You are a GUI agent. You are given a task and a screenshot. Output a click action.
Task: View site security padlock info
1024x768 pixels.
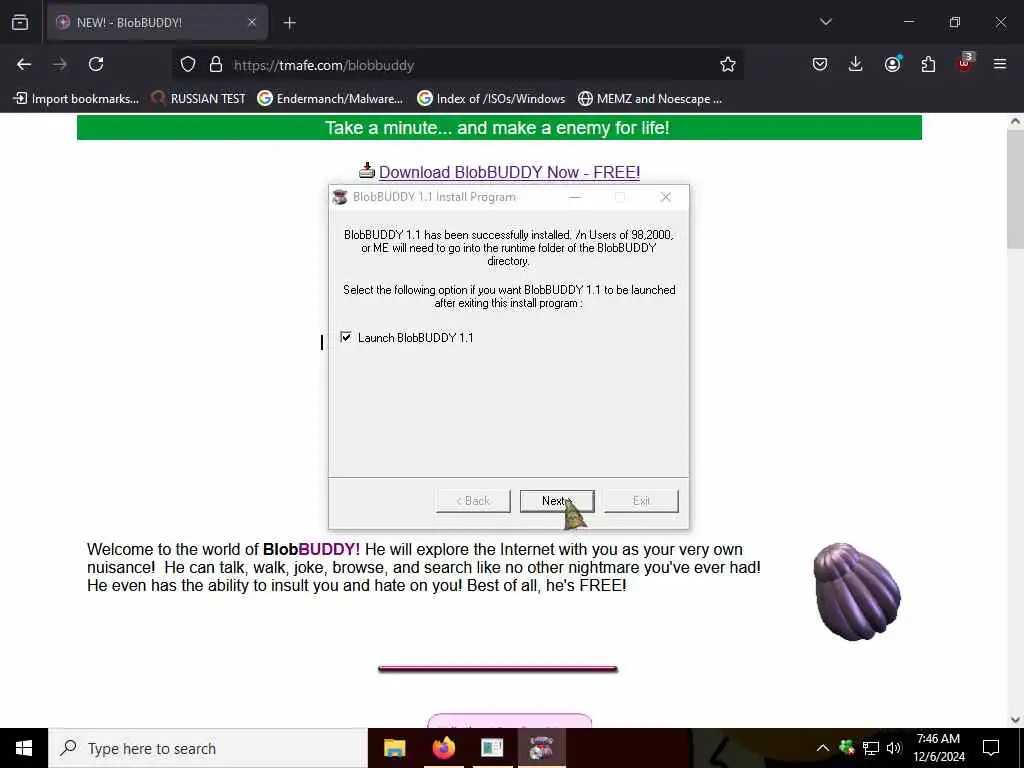click(x=216, y=65)
